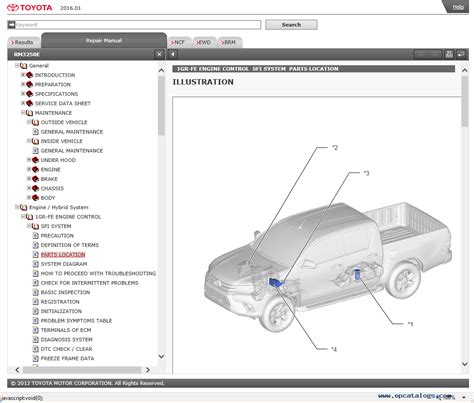
Task: Switch to the Results tab
Action: pos(24,42)
